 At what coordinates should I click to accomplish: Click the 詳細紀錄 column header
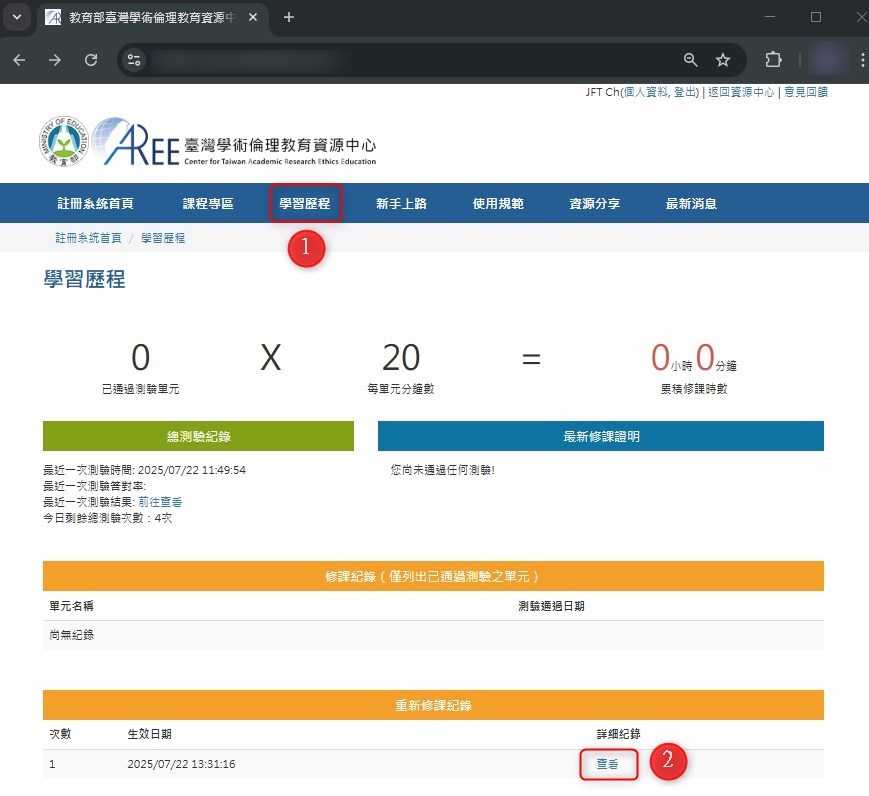618,734
